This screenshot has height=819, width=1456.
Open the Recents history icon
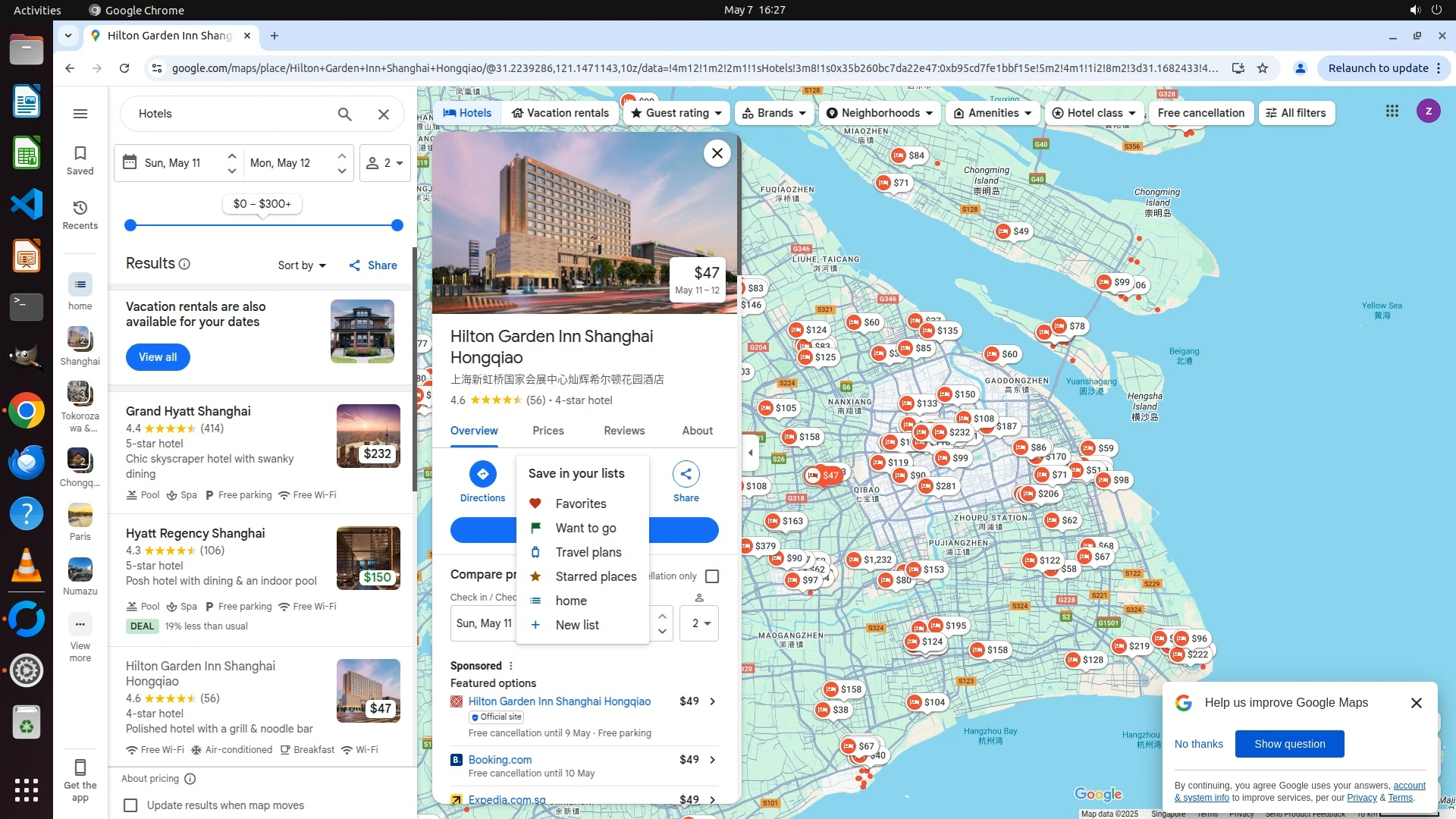point(80,214)
